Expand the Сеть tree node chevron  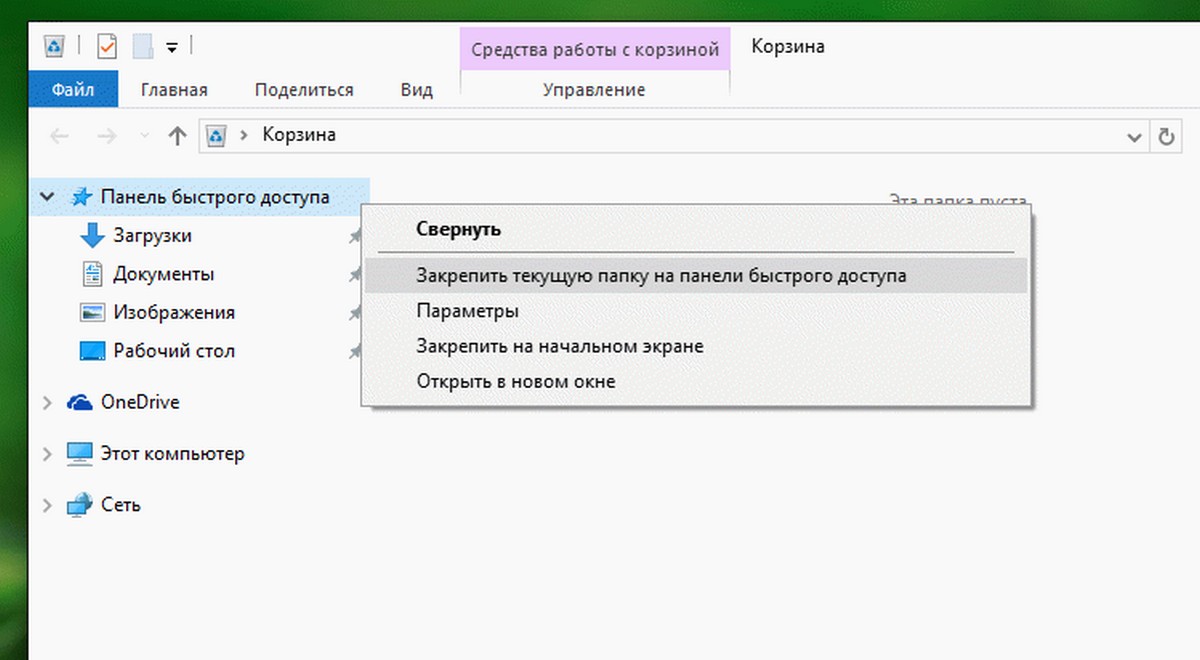46,506
